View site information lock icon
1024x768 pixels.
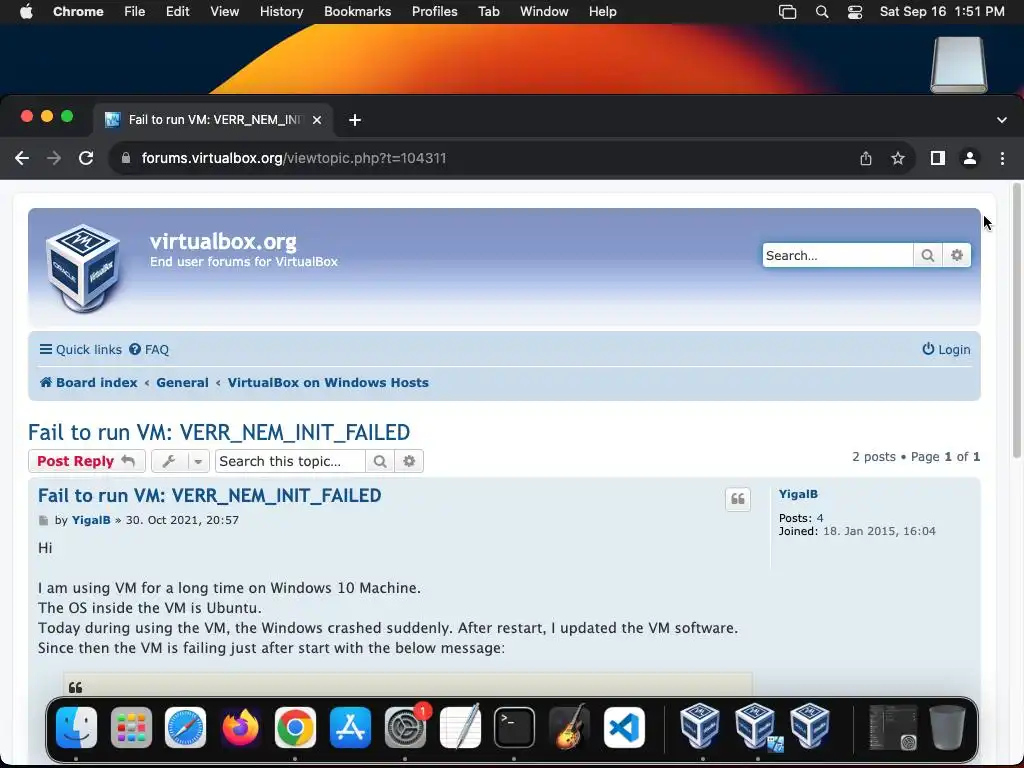click(x=126, y=158)
